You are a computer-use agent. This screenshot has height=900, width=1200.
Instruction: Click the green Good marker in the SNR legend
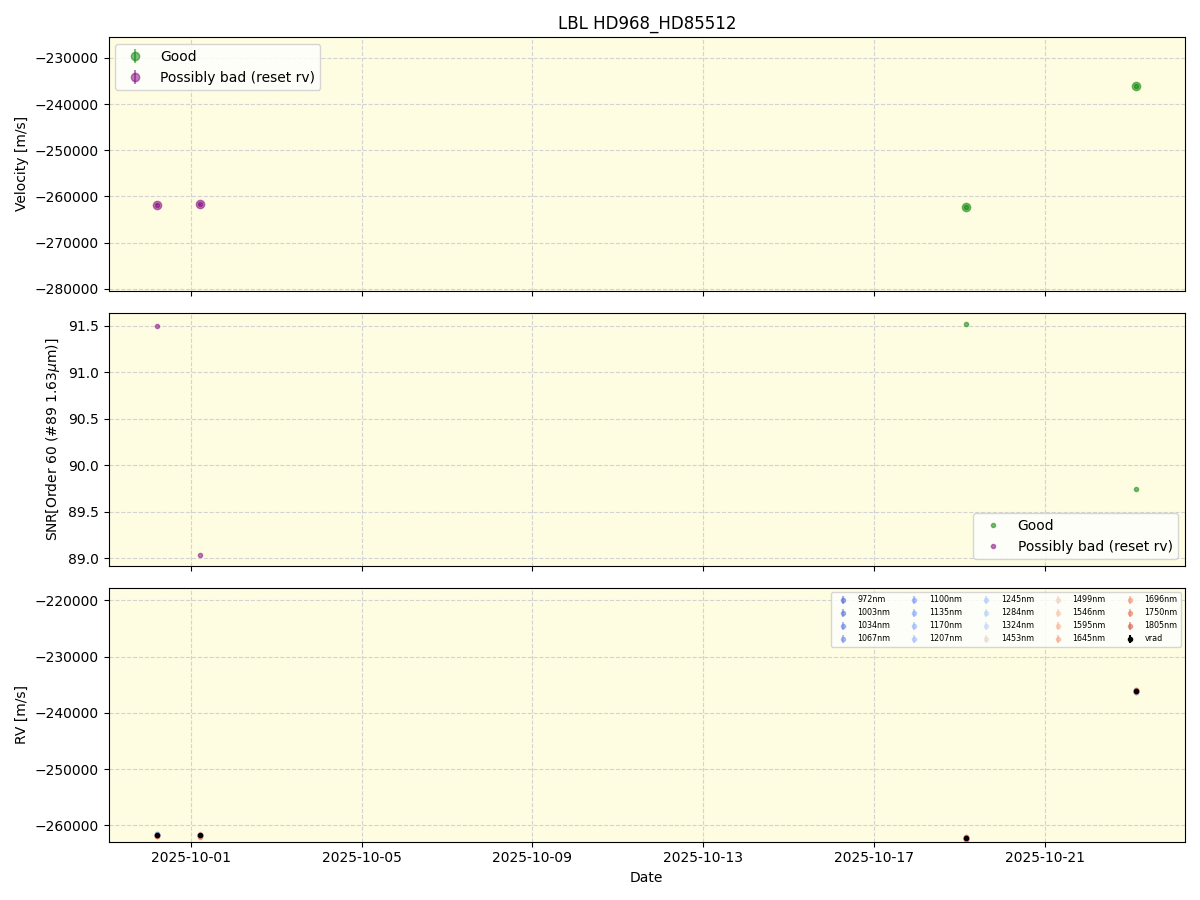tap(993, 526)
